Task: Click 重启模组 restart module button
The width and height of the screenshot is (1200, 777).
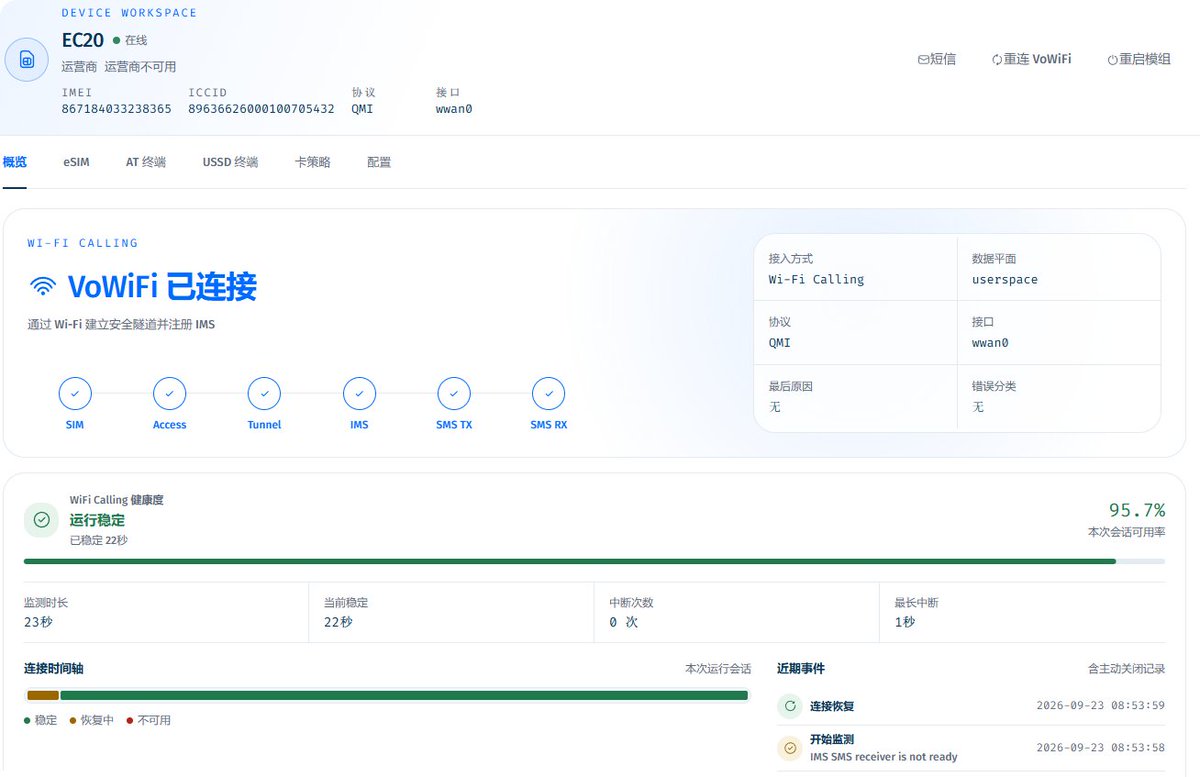Action: tap(1138, 59)
